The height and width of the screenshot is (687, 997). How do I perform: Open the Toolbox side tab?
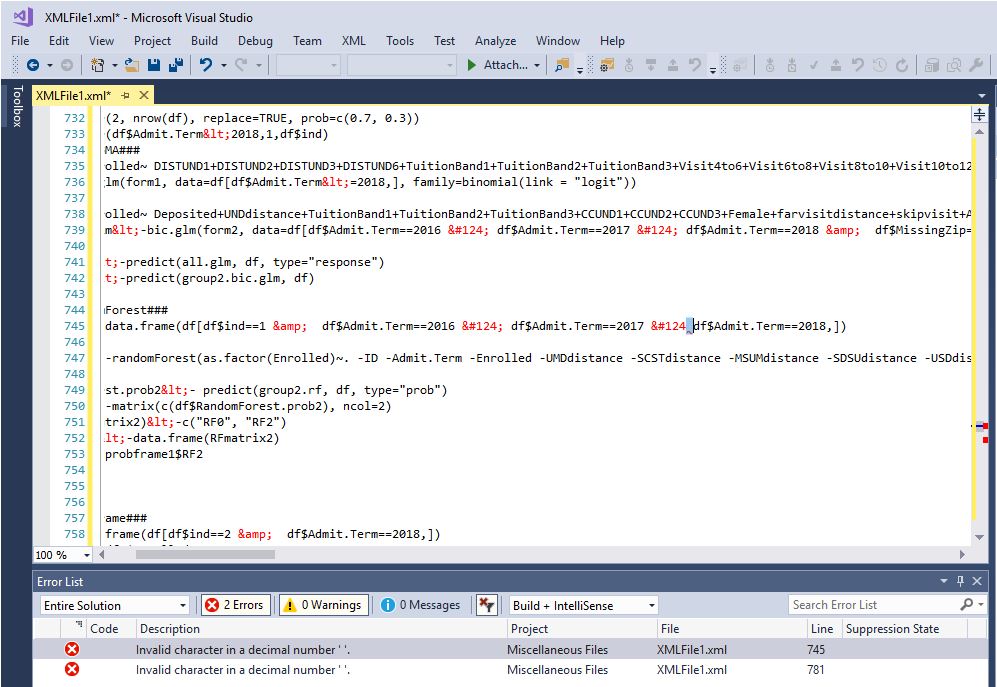[17, 106]
